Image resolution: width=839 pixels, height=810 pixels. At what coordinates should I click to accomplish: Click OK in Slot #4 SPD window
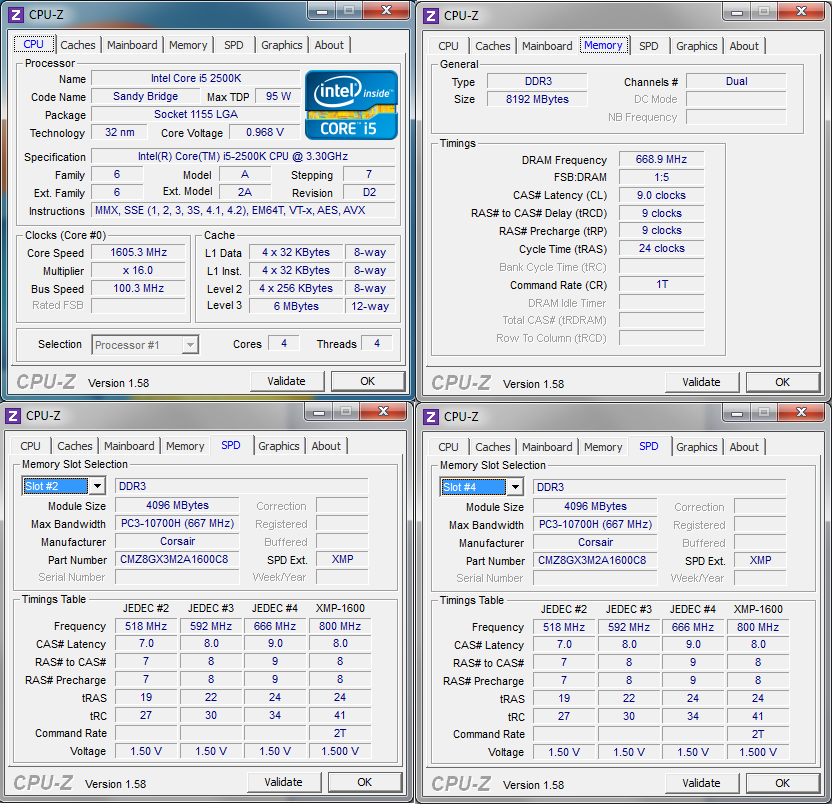coord(782,784)
